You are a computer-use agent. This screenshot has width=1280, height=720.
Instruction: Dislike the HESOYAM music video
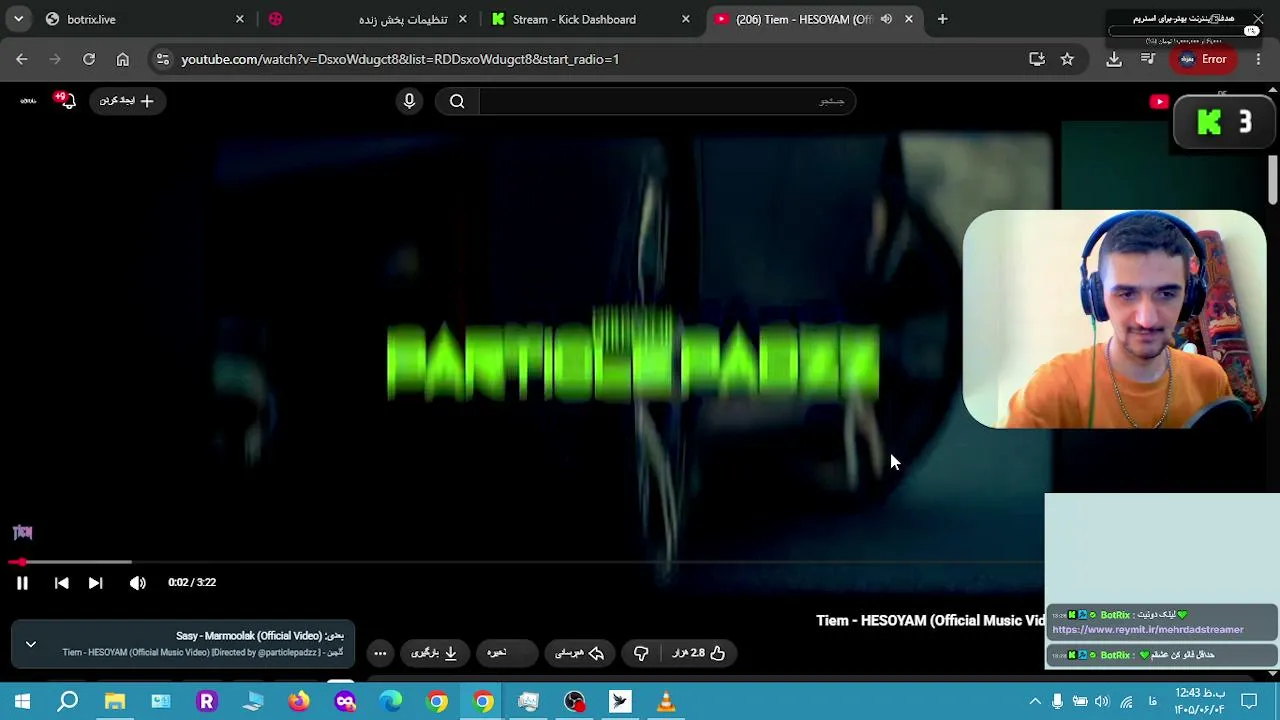pyautogui.click(x=641, y=653)
